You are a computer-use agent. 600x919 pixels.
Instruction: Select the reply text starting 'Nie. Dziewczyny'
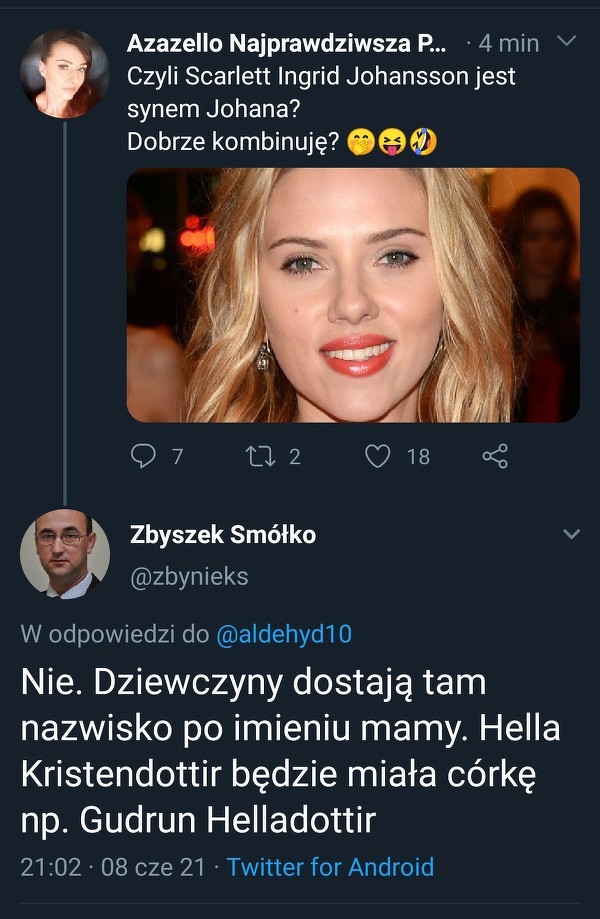(290, 750)
